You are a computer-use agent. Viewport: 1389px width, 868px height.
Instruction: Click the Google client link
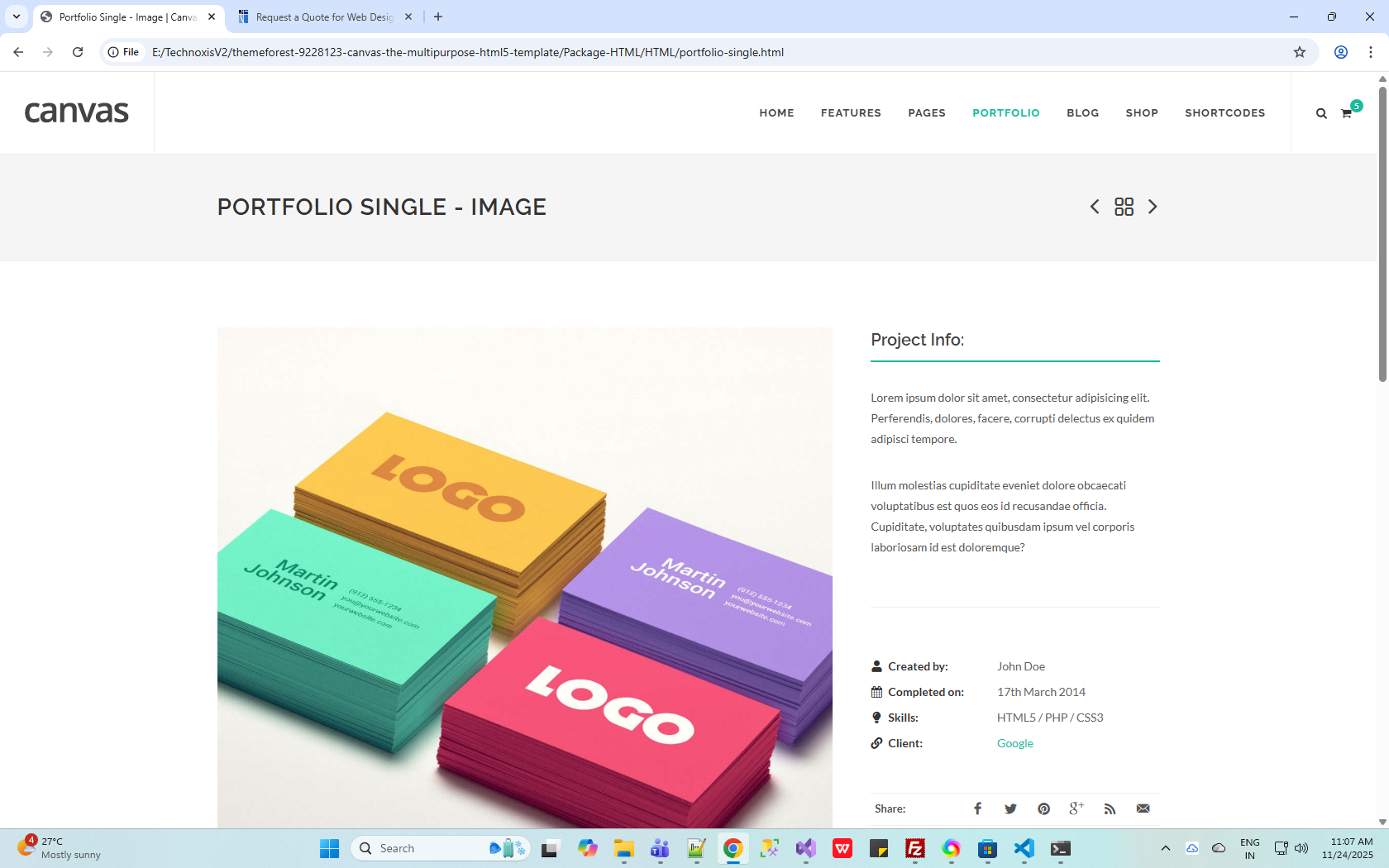point(1014,743)
